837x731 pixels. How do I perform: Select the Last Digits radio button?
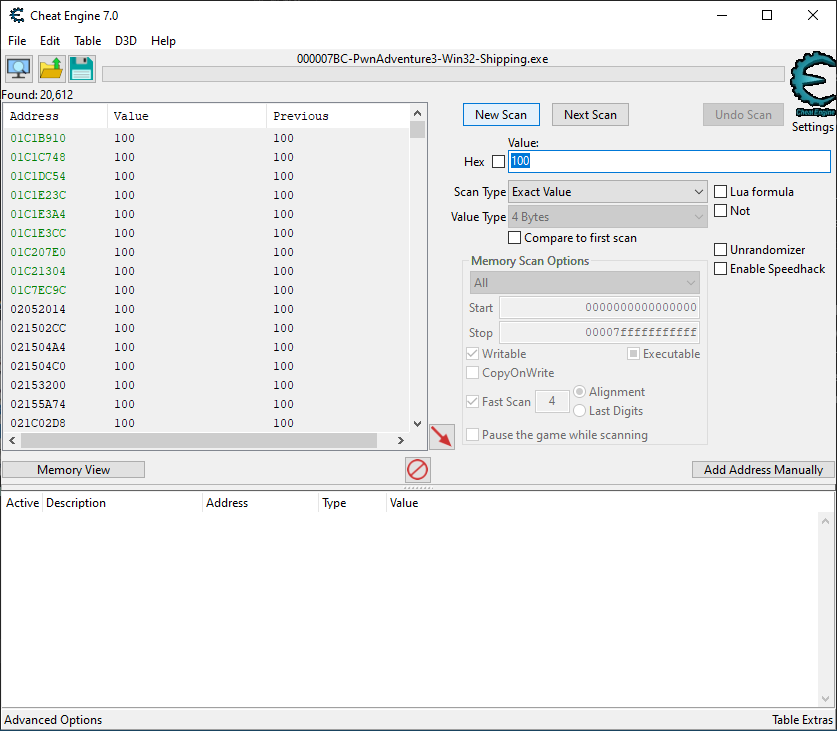580,411
